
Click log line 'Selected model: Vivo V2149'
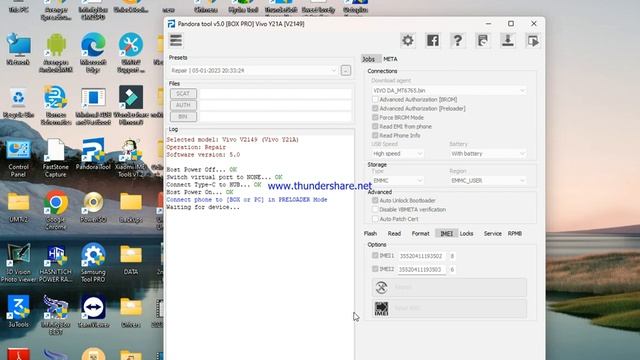tap(232, 140)
